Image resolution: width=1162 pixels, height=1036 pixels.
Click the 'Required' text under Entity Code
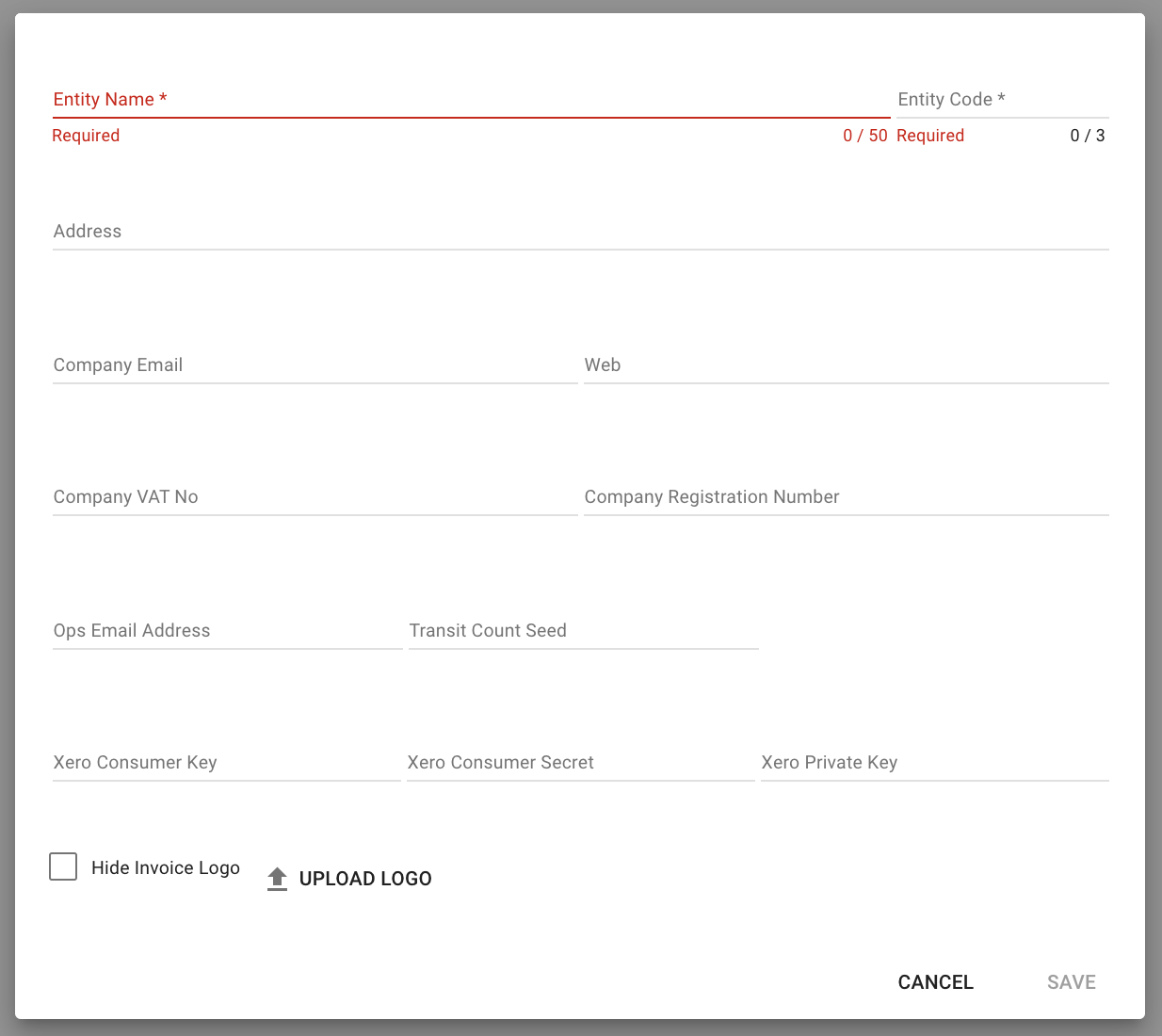pyautogui.click(x=930, y=136)
